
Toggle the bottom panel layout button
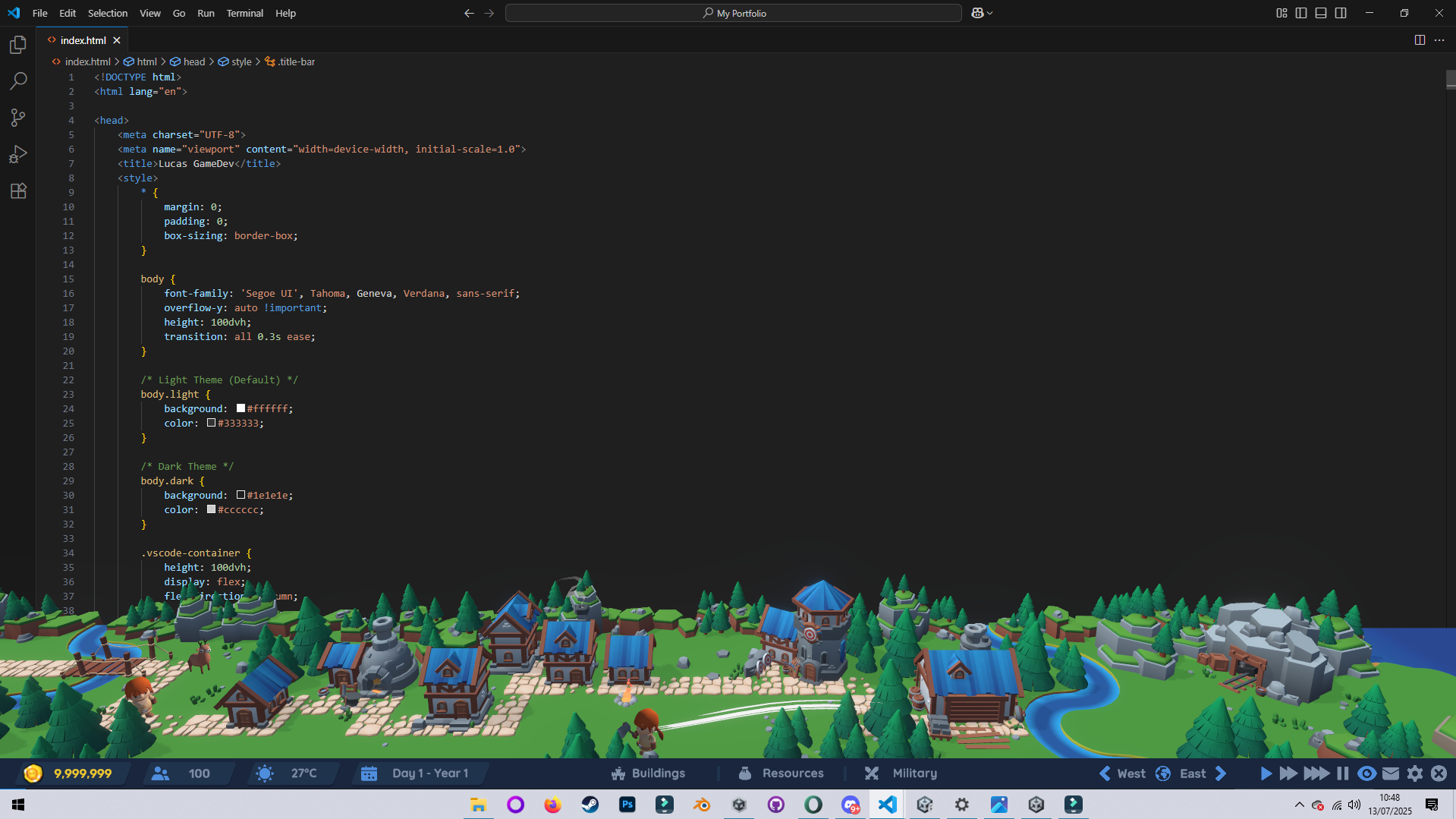1321,13
